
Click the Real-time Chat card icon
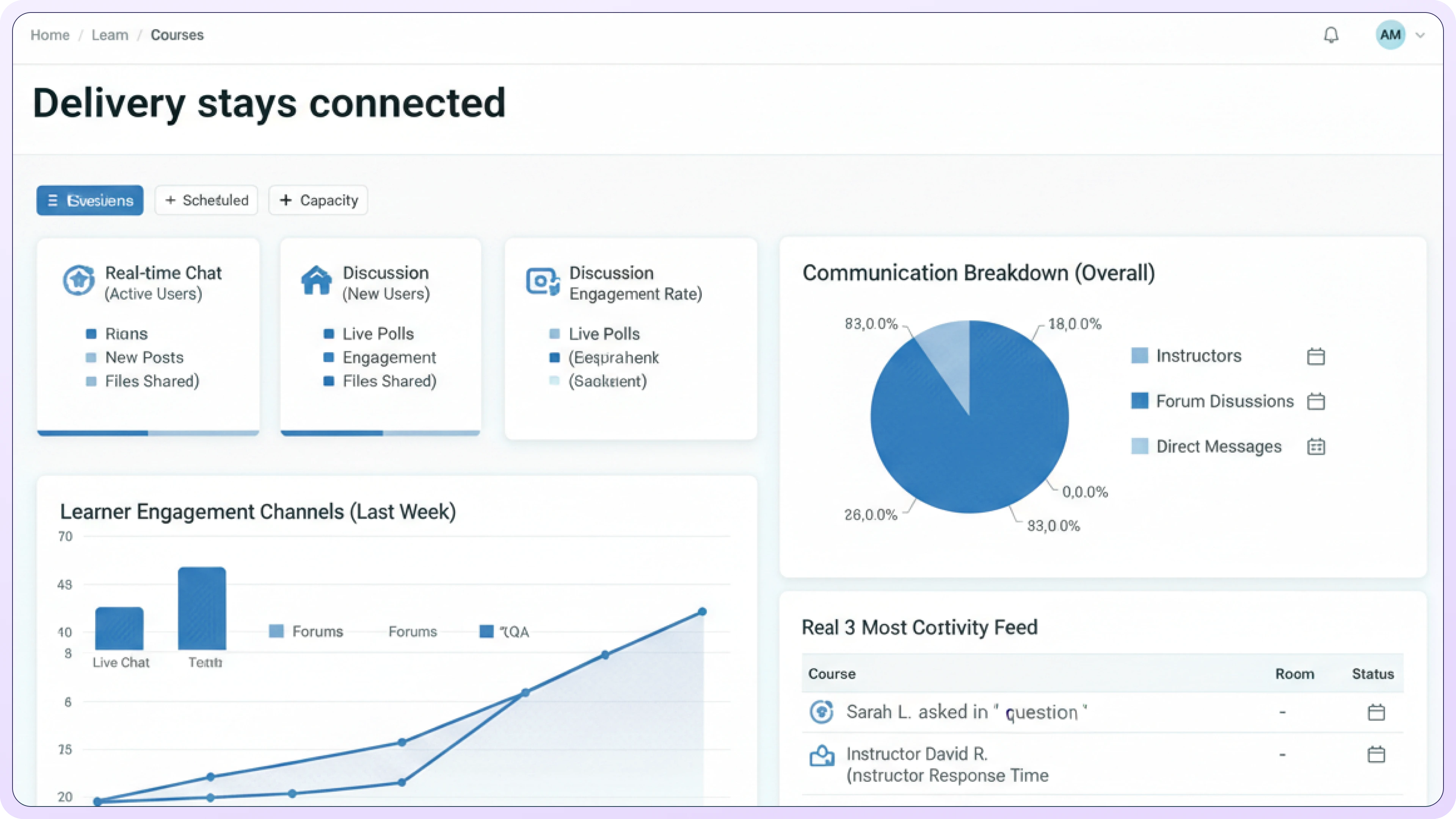78,280
